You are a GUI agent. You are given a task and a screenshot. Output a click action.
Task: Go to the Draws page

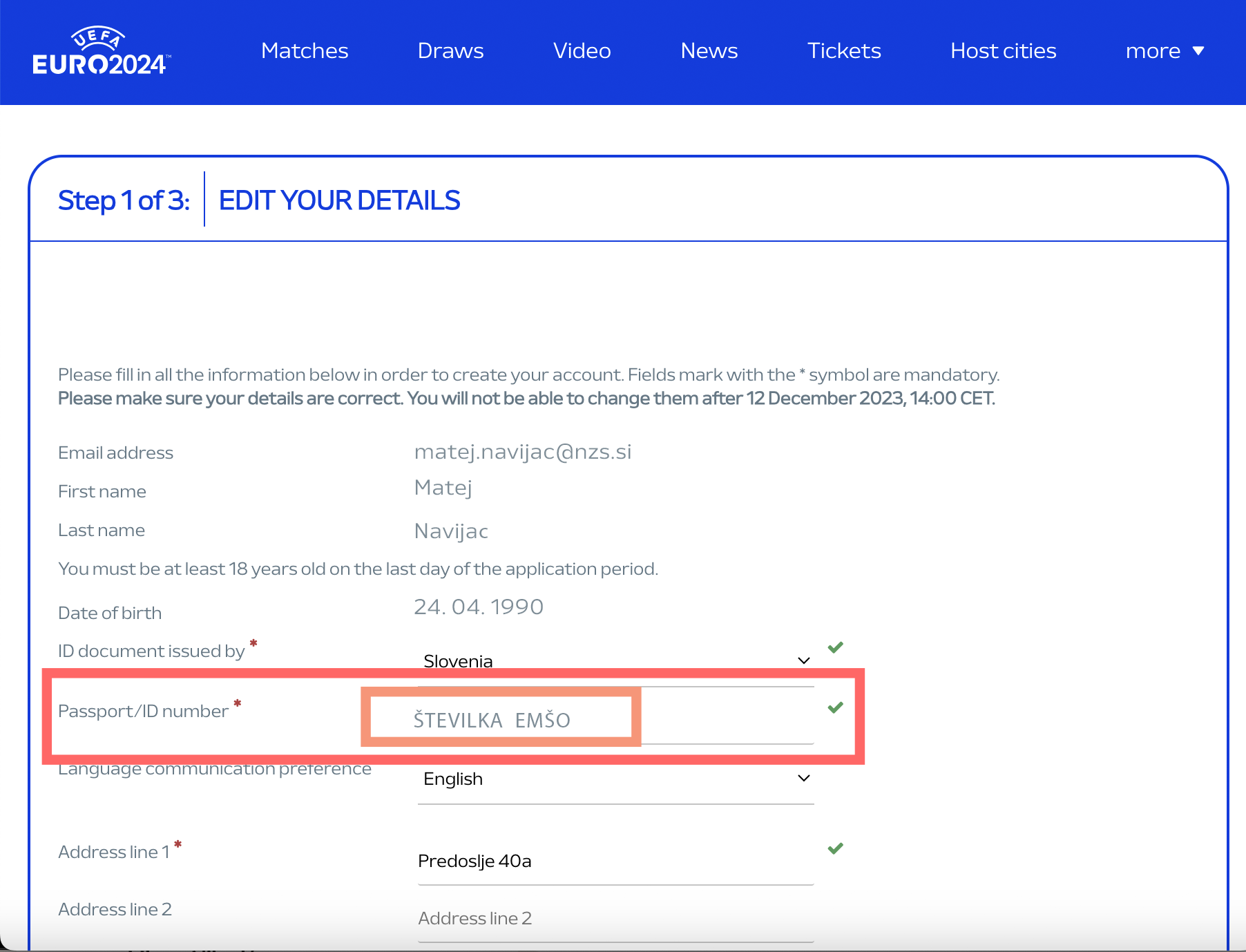[450, 51]
